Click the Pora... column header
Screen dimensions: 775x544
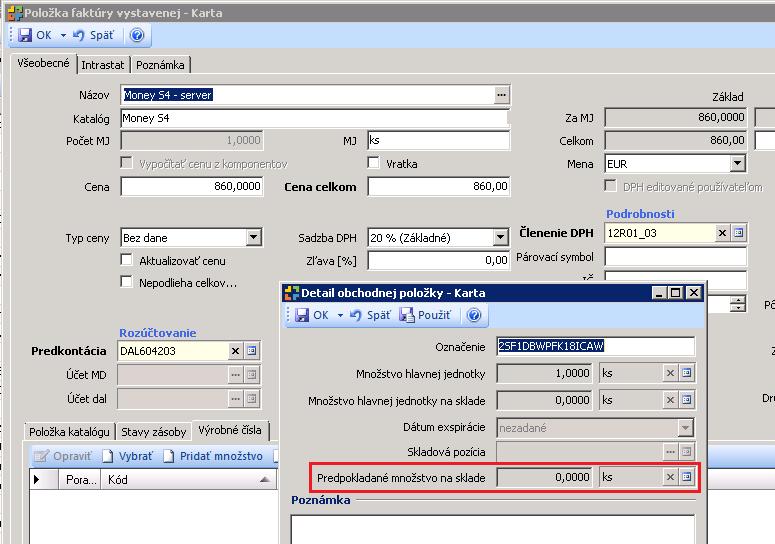81,480
